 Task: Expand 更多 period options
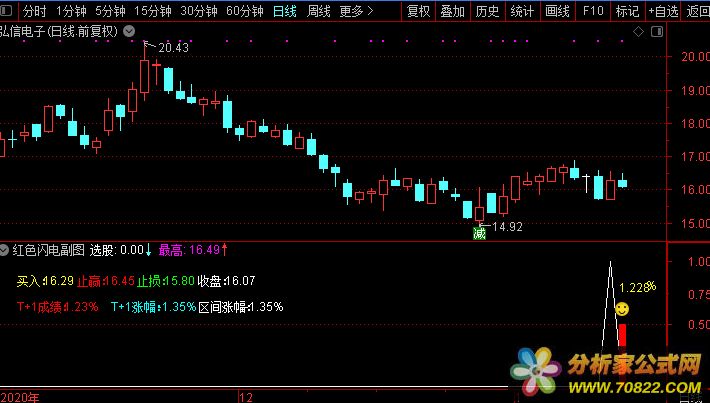(x=357, y=11)
